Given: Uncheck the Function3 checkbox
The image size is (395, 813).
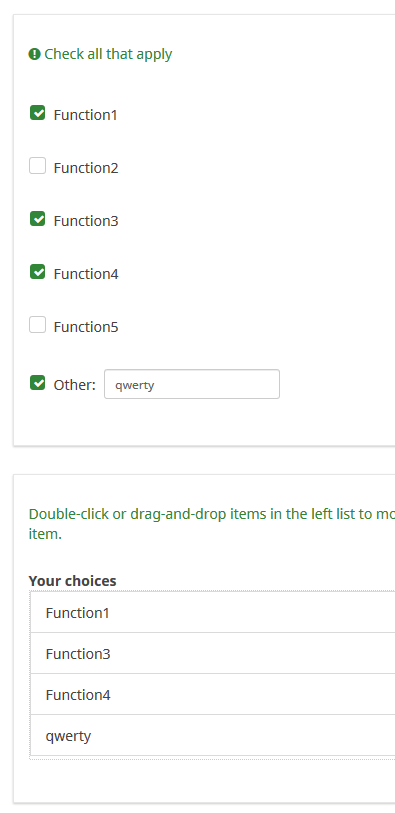Looking at the screenshot, I should (x=37, y=219).
